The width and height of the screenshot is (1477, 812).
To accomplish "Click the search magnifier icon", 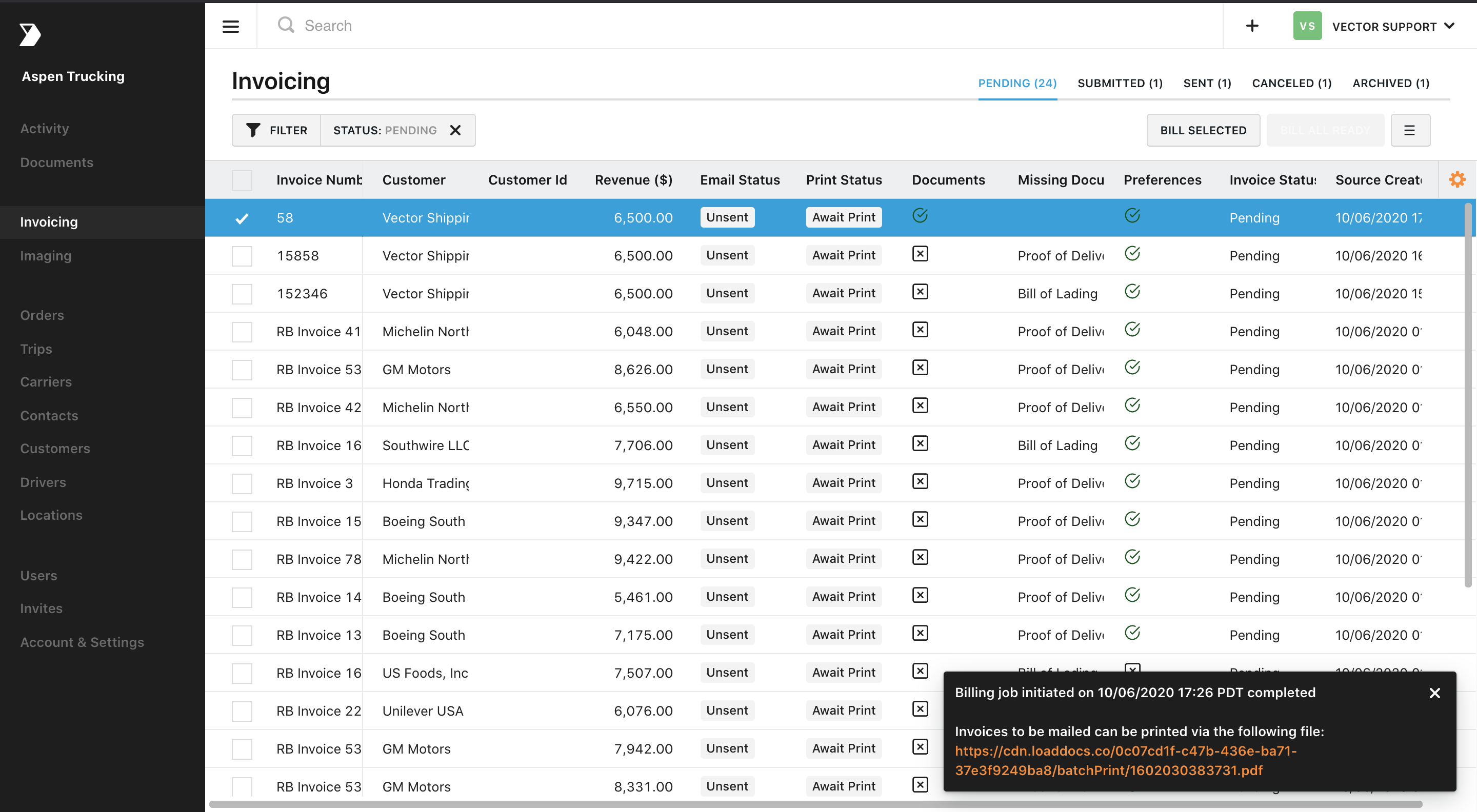I will click(x=286, y=25).
